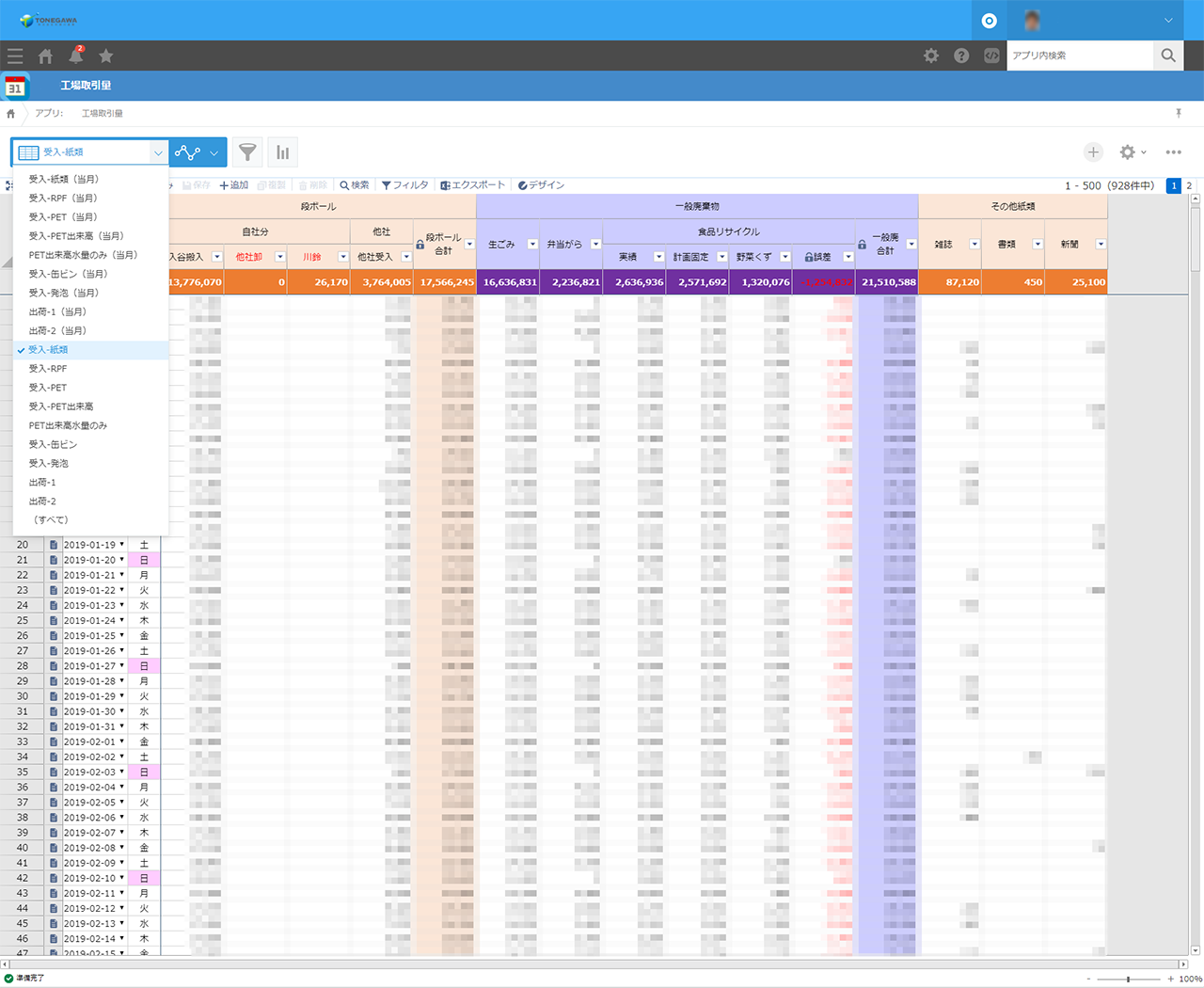Click the help question mark icon
The height and width of the screenshot is (988, 1204).
(961, 56)
